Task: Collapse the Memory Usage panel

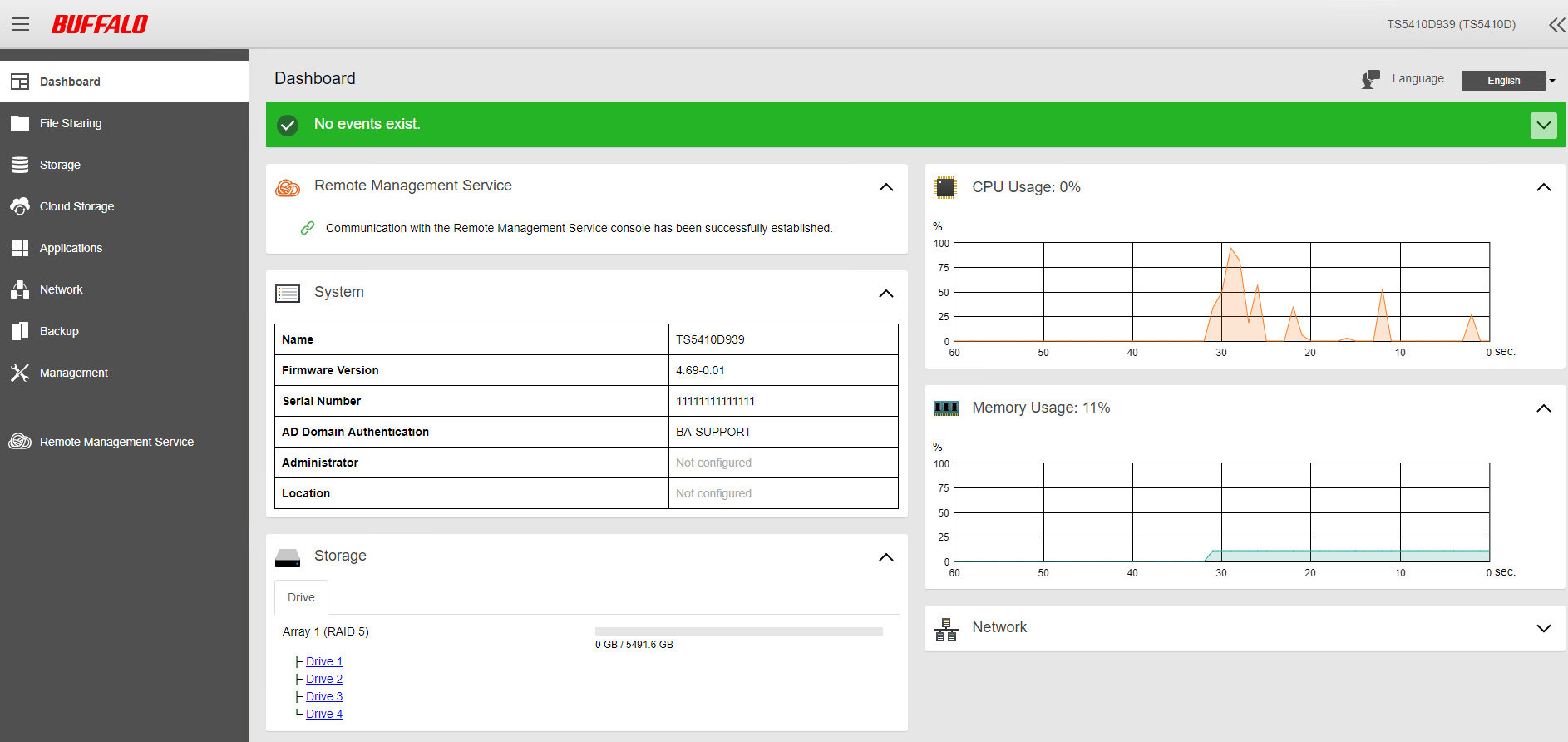Action: pos(1543,408)
